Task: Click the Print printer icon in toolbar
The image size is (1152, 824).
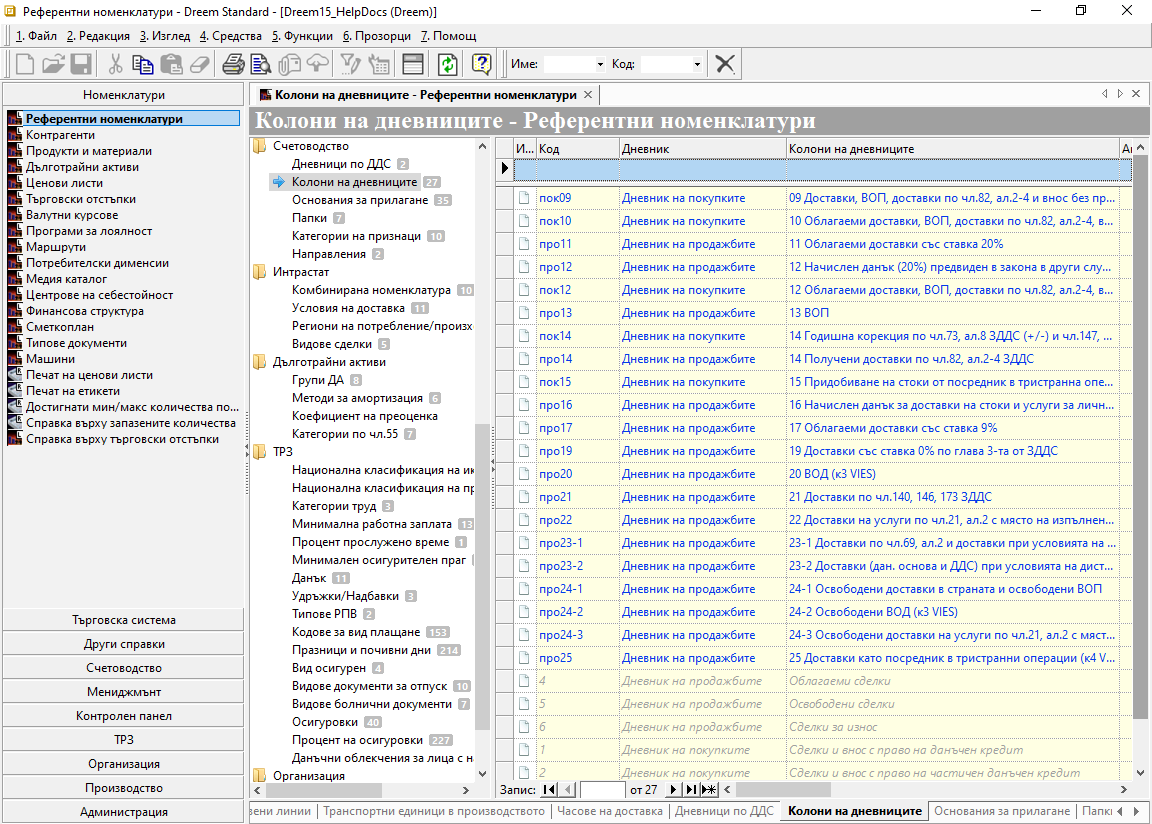Action: (233, 64)
